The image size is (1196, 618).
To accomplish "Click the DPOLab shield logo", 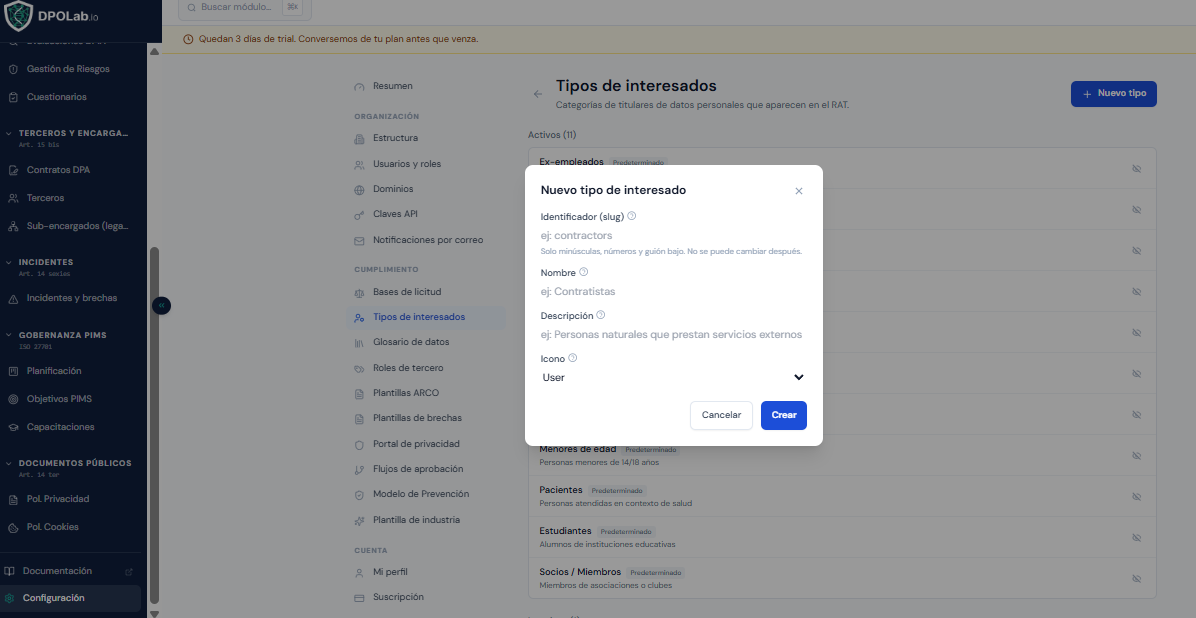I will click(x=18, y=17).
